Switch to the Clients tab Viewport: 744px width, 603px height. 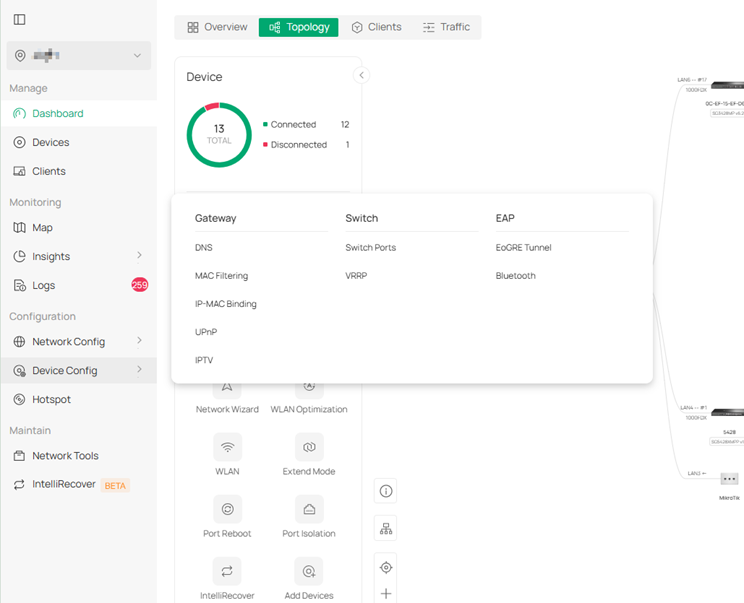point(377,27)
